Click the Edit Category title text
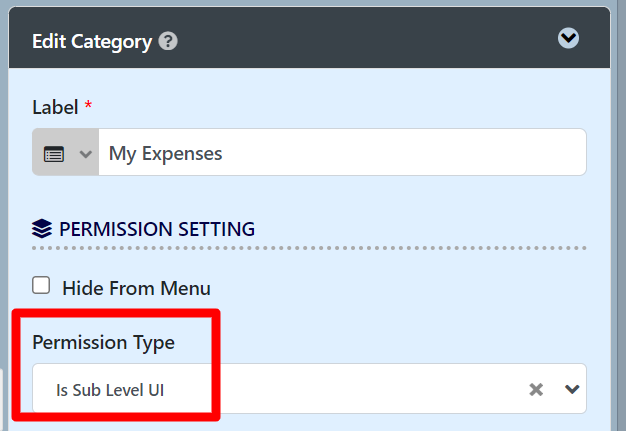The width and height of the screenshot is (626, 431). pos(92,41)
